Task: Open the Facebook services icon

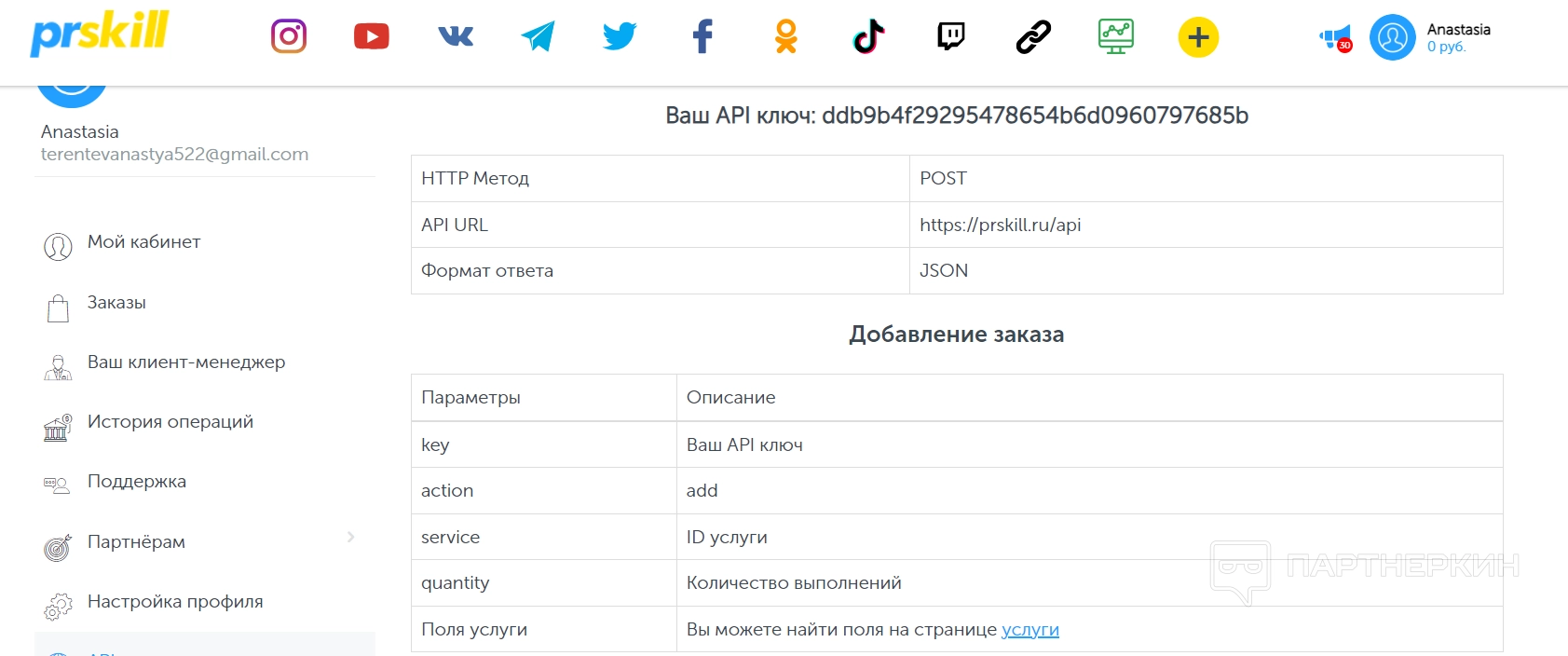Action: [702, 36]
